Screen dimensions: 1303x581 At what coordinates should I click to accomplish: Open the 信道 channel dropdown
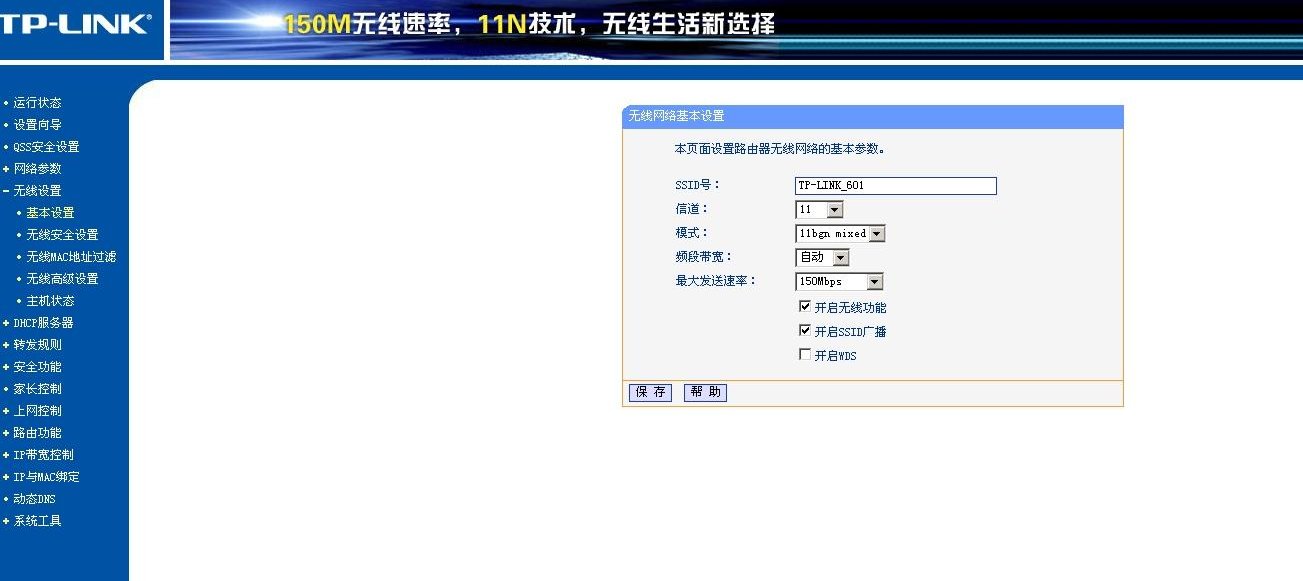[x=835, y=209]
